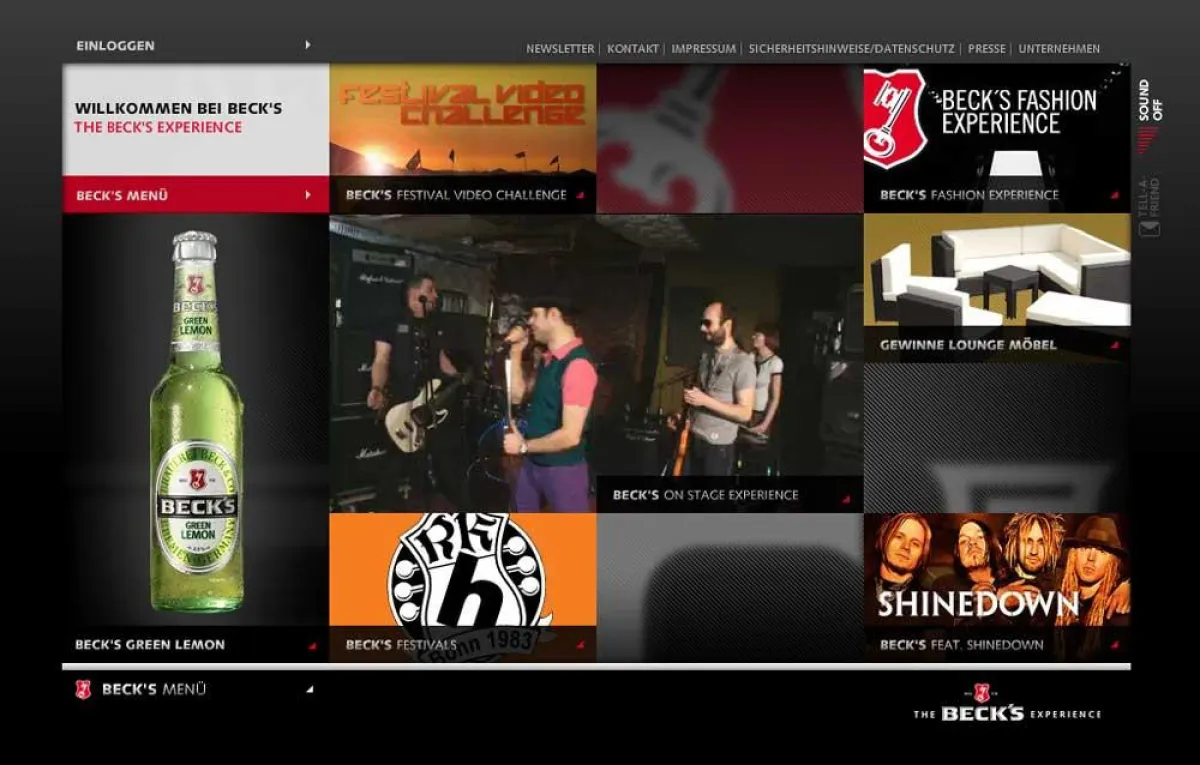
Task: Open the Newsletter menu item
Action: coord(559,49)
